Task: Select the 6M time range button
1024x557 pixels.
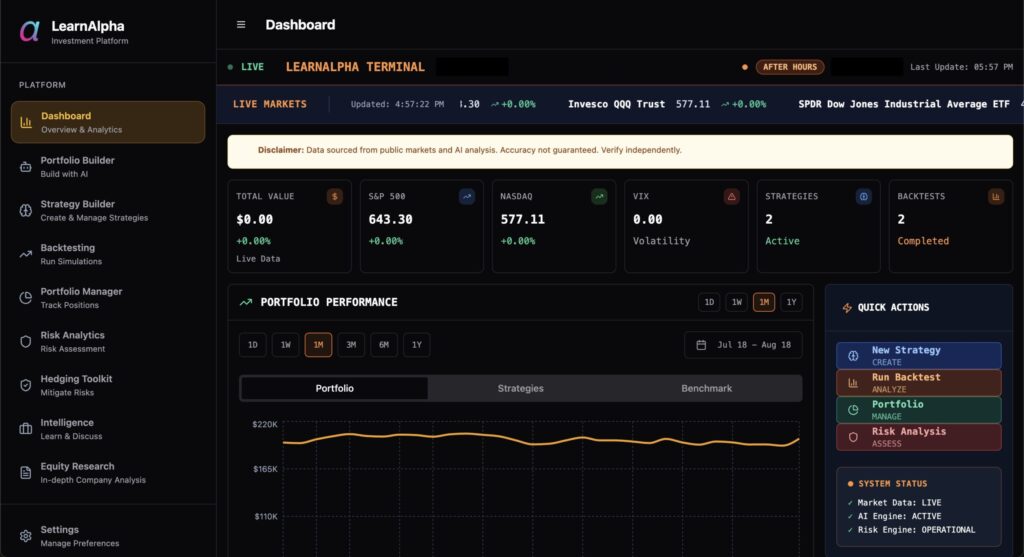Action: (383, 345)
